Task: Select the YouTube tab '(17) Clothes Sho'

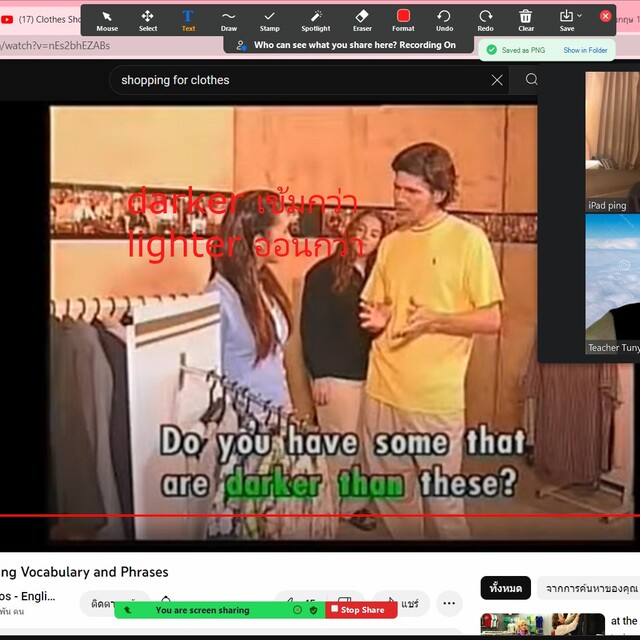Action: click(41, 19)
